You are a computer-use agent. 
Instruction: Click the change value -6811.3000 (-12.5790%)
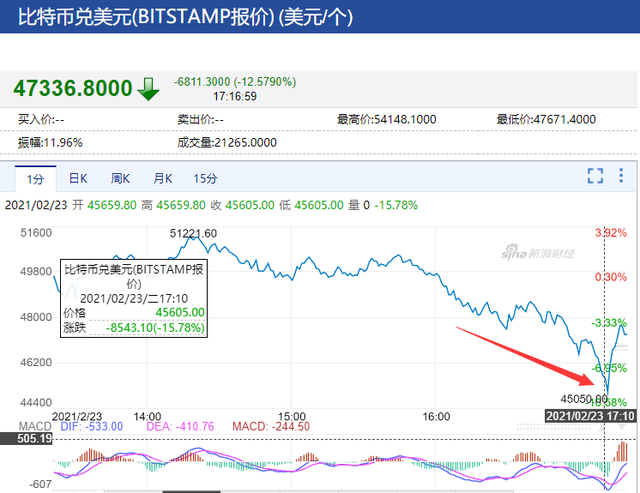[x=235, y=82]
